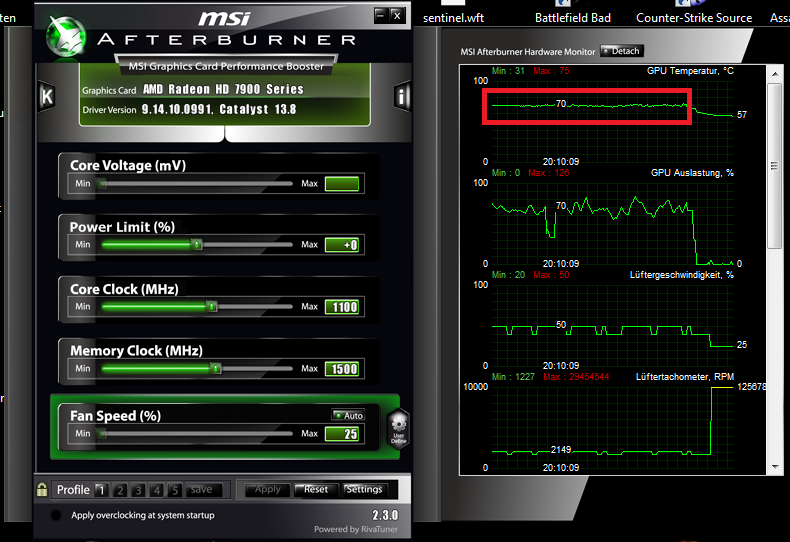Select profile slot 5
Viewport: 790px width, 542px height.
(175, 490)
